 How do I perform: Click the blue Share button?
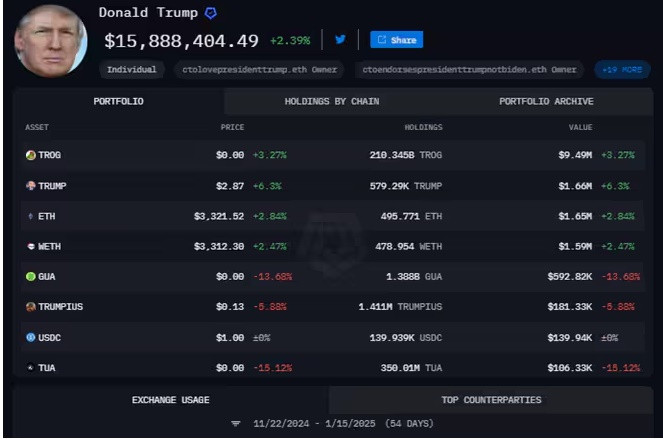tap(396, 40)
